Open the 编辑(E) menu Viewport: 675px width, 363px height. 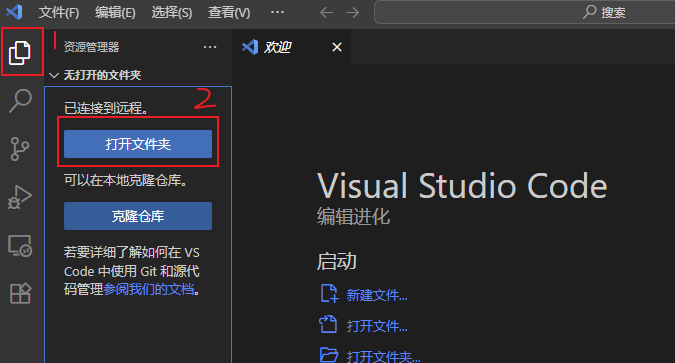(x=115, y=12)
